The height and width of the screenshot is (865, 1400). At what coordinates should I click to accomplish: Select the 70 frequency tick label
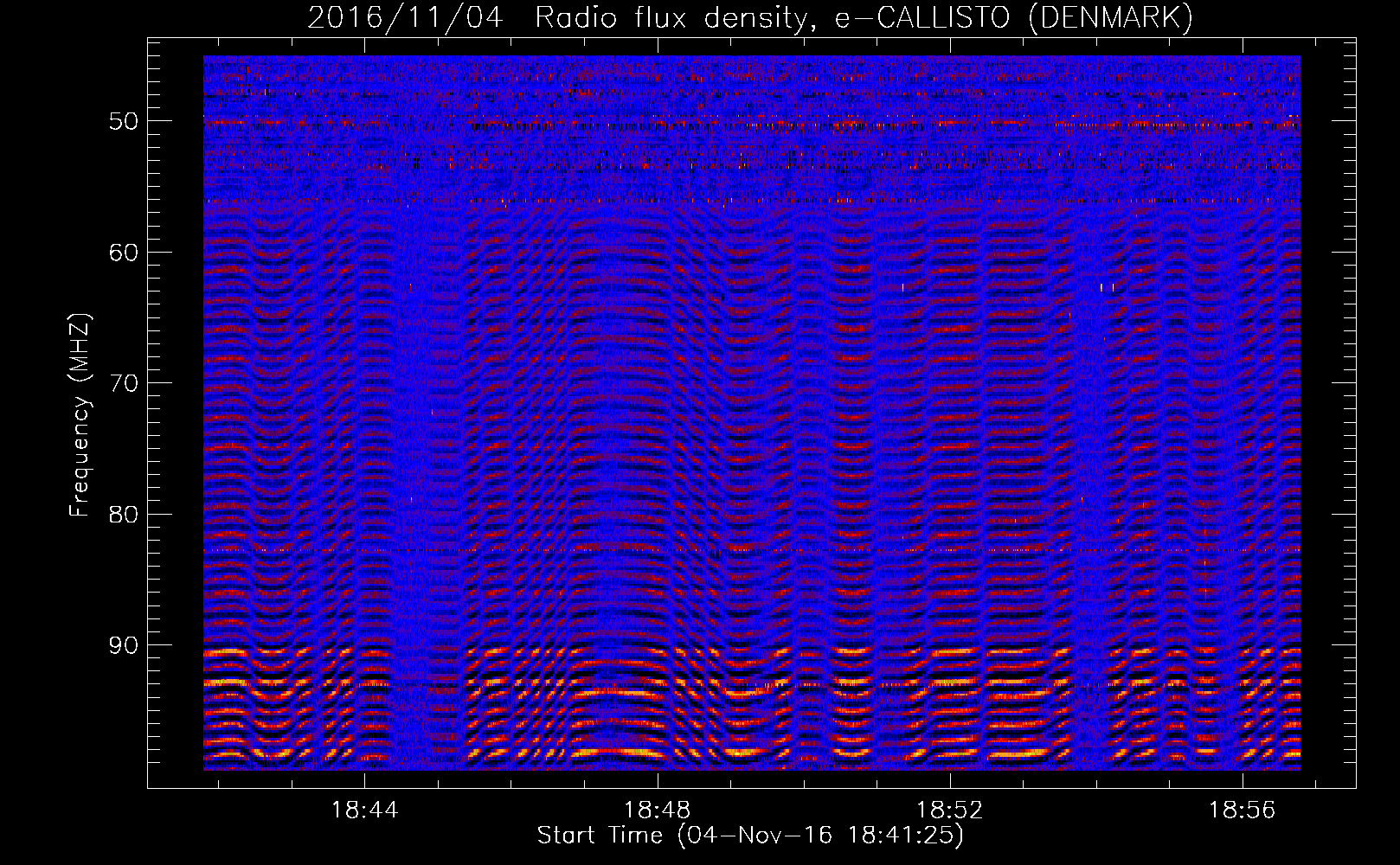[124, 383]
